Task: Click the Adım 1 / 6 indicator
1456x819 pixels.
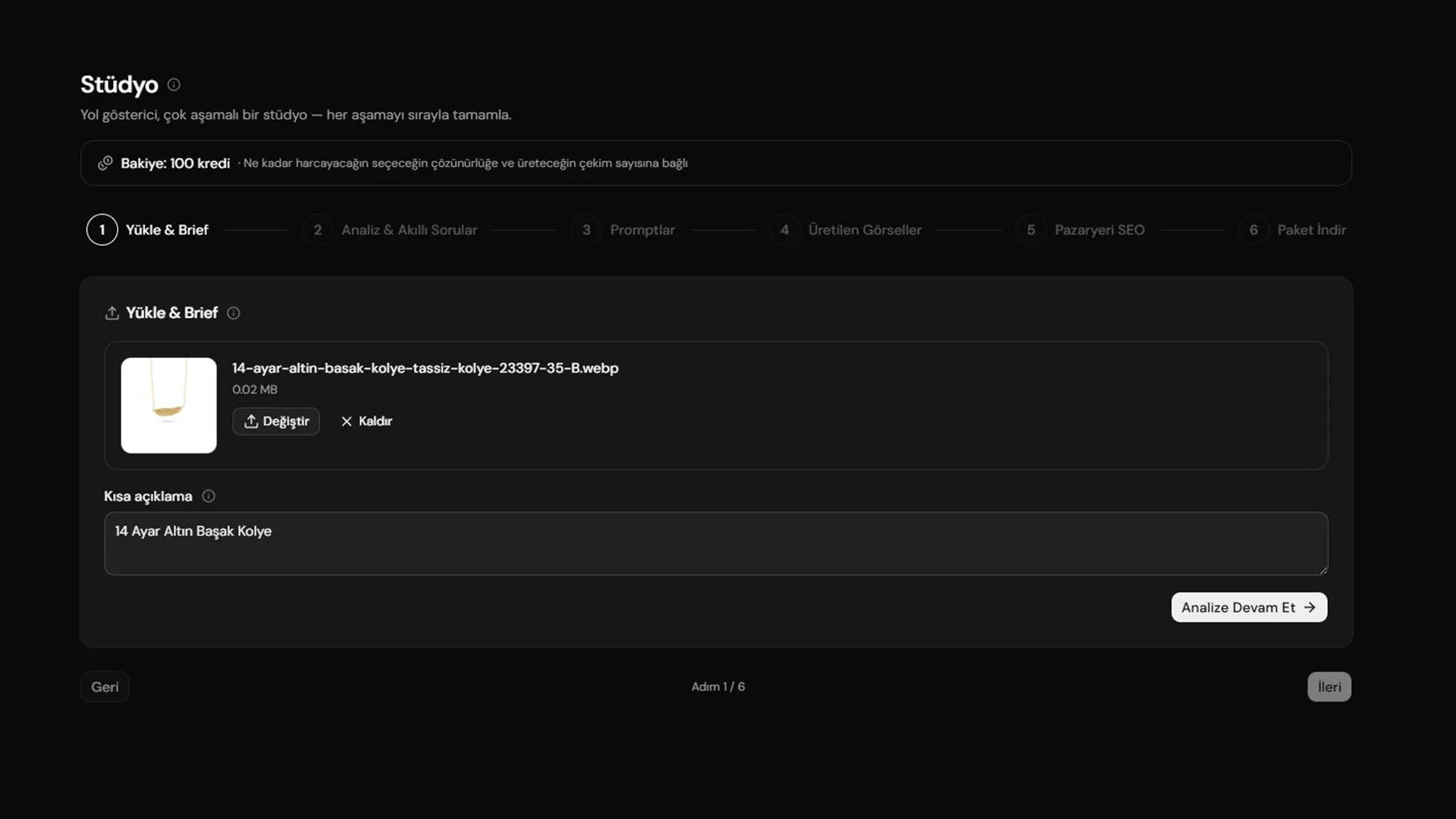Action: pyautogui.click(x=718, y=687)
